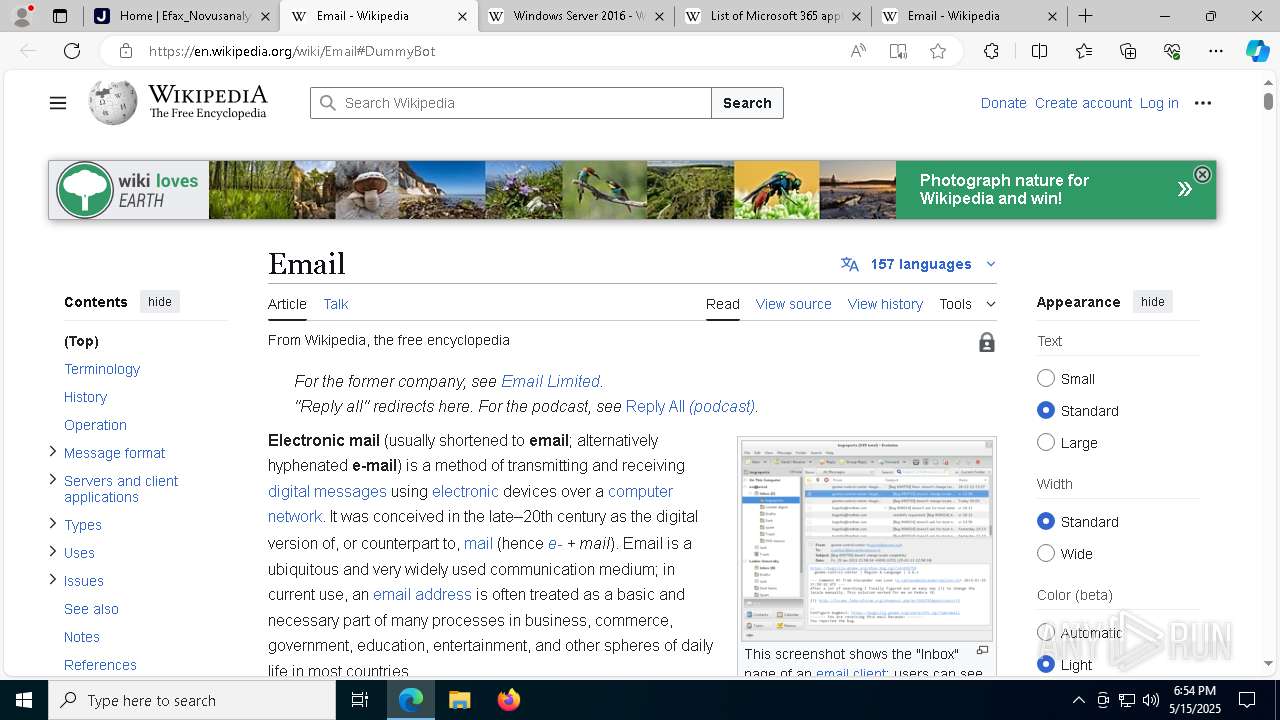Open Immersive Reader in address bar
The height and width of the screenshot is (720, 1280).
coord(898,51)
